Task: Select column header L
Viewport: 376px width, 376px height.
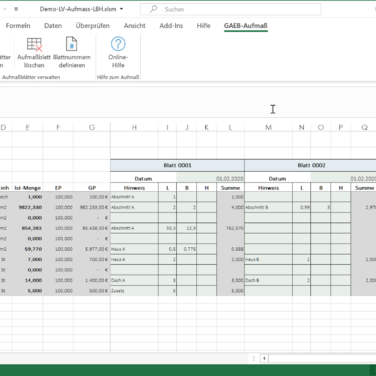Action: tap(230, 127)
